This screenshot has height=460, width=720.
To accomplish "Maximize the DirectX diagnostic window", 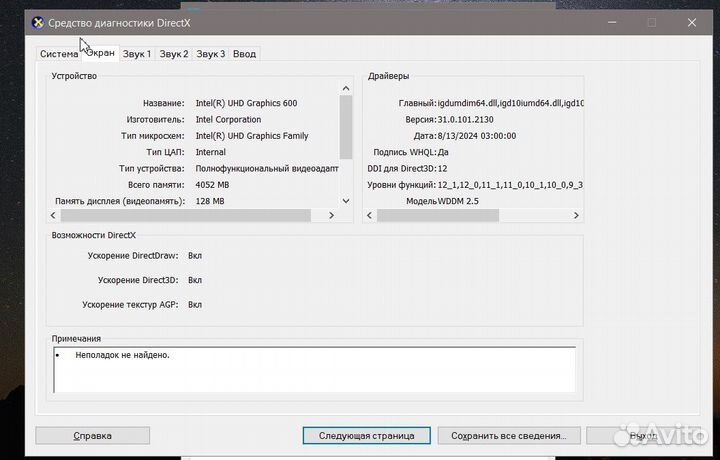I will point(651,22).
